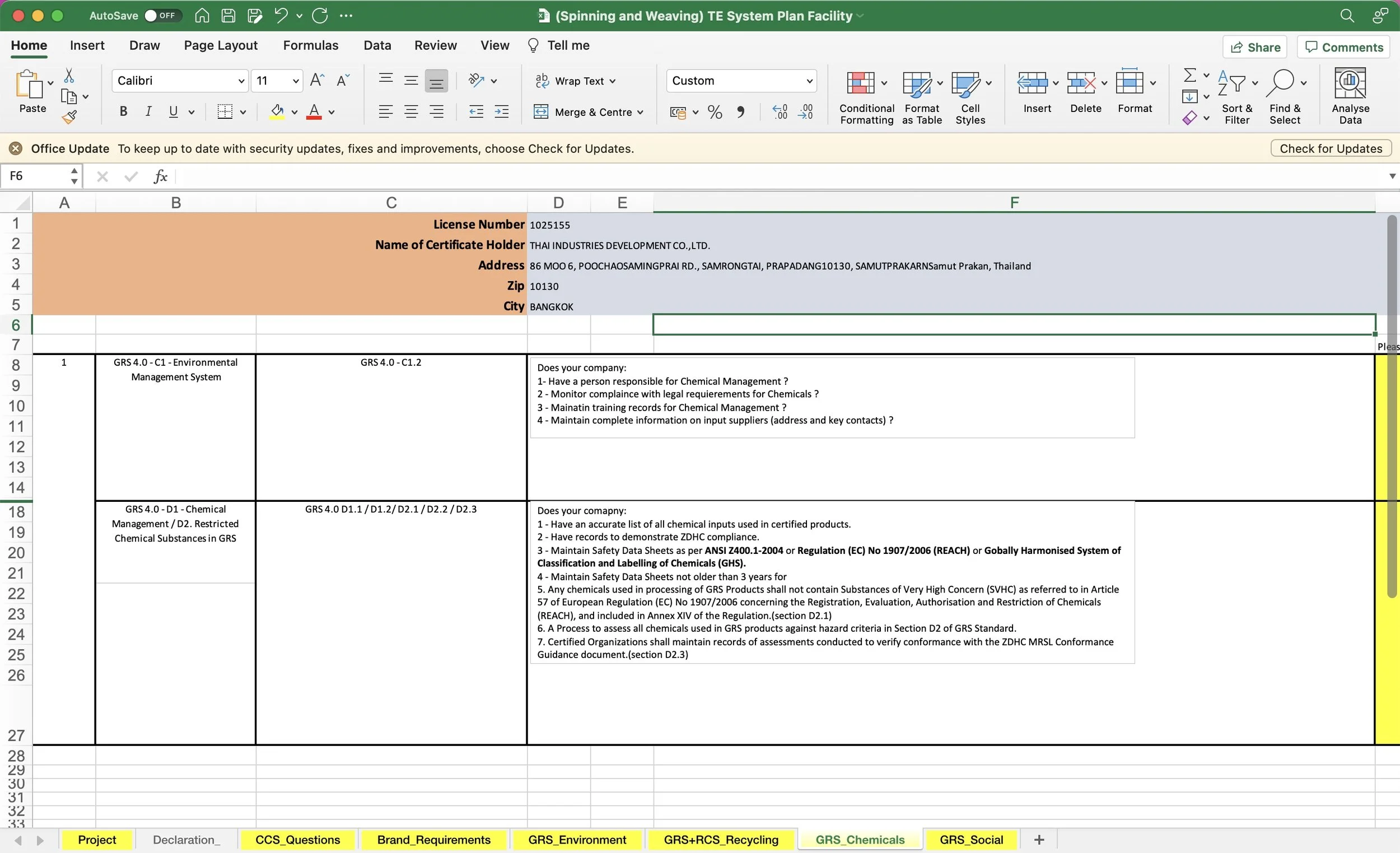1400x853 pixels.
Task: Click the Paste clipboard icon
Action: tap(29, 84)
